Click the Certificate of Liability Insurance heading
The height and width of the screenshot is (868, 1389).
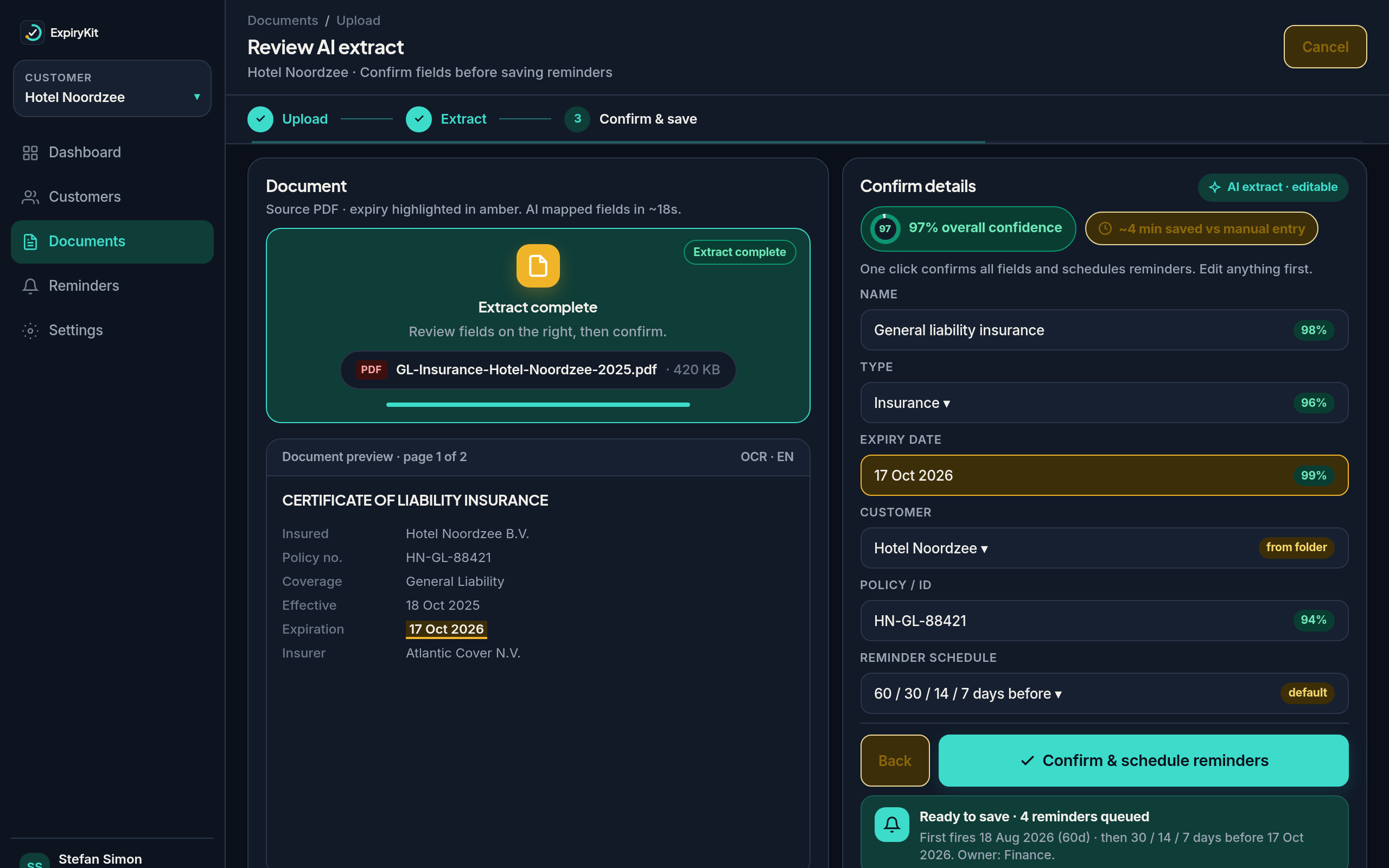click(415, 501)
